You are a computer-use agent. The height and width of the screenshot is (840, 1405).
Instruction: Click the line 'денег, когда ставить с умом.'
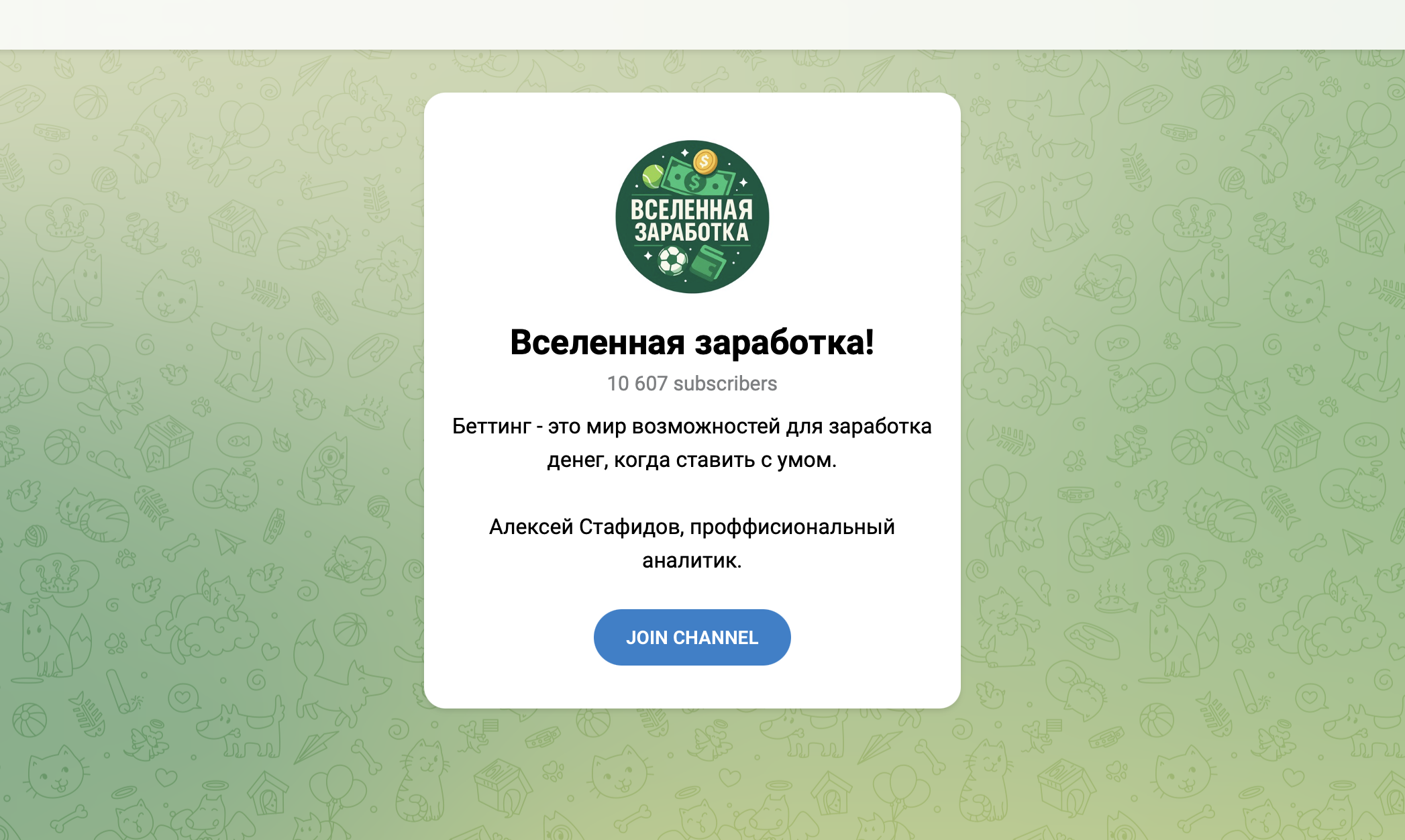(x=692, y=460)
